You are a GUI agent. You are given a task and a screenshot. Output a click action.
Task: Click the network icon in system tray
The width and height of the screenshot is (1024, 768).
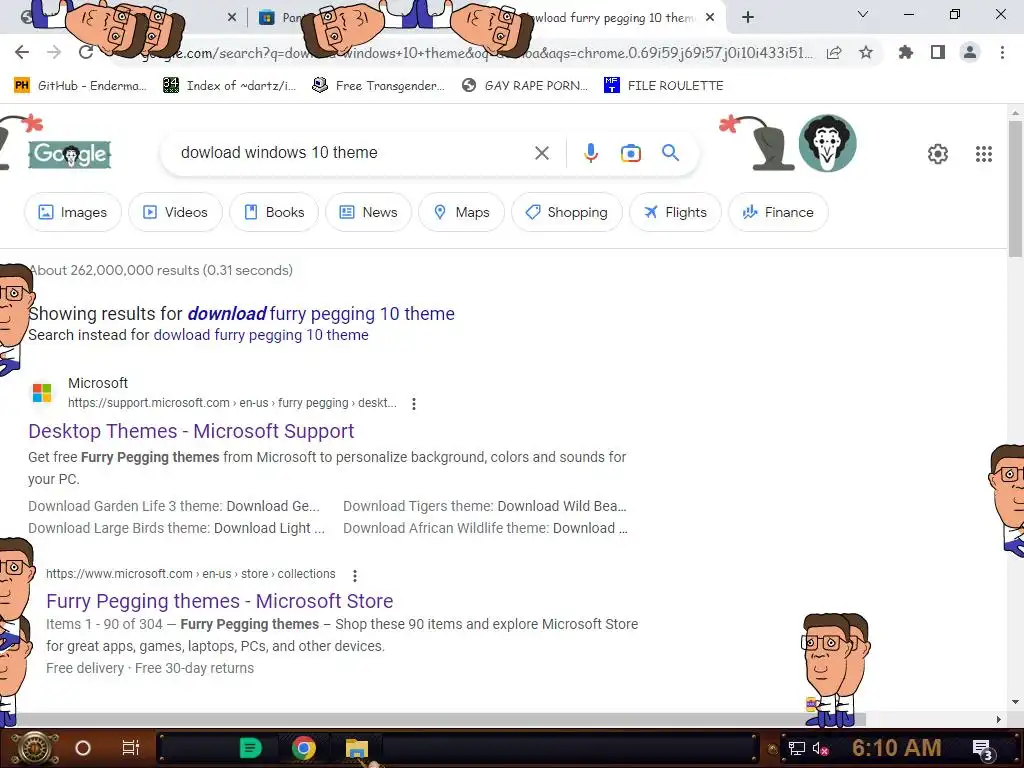pyautogui.click(x=796, y=748)
